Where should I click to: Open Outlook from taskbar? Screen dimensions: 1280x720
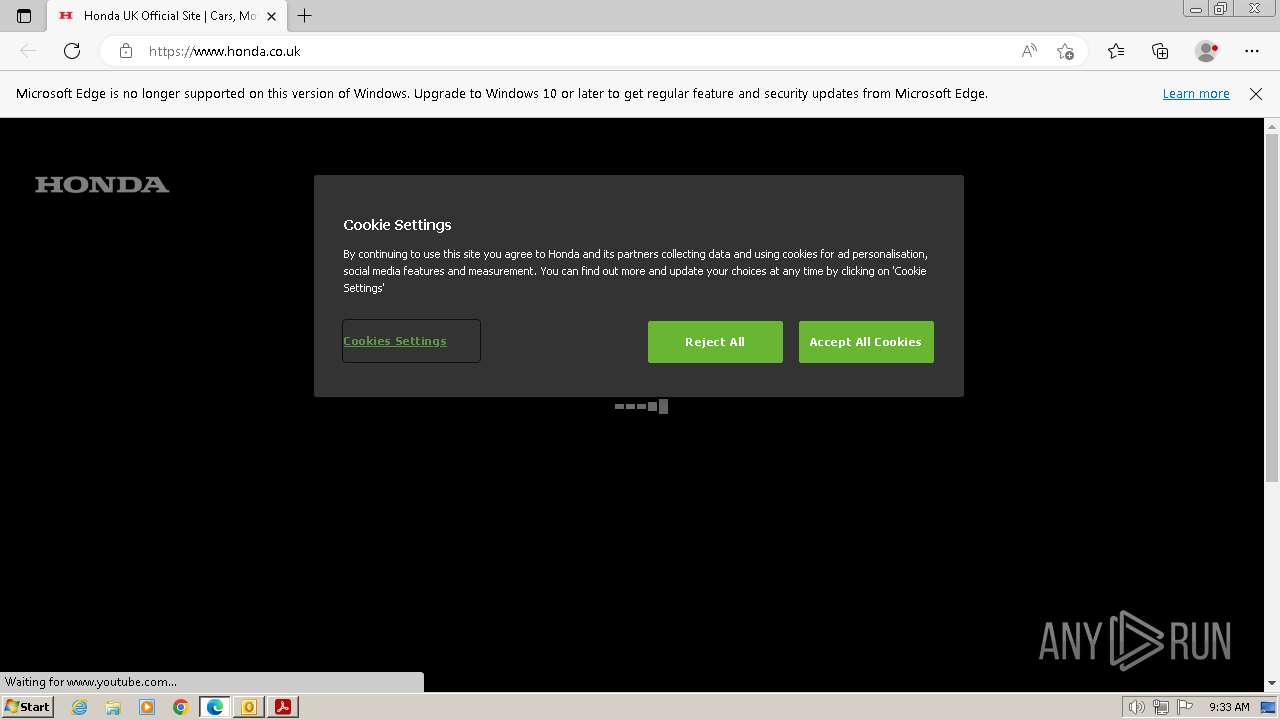pyautogui.click(x=249, y=707)
